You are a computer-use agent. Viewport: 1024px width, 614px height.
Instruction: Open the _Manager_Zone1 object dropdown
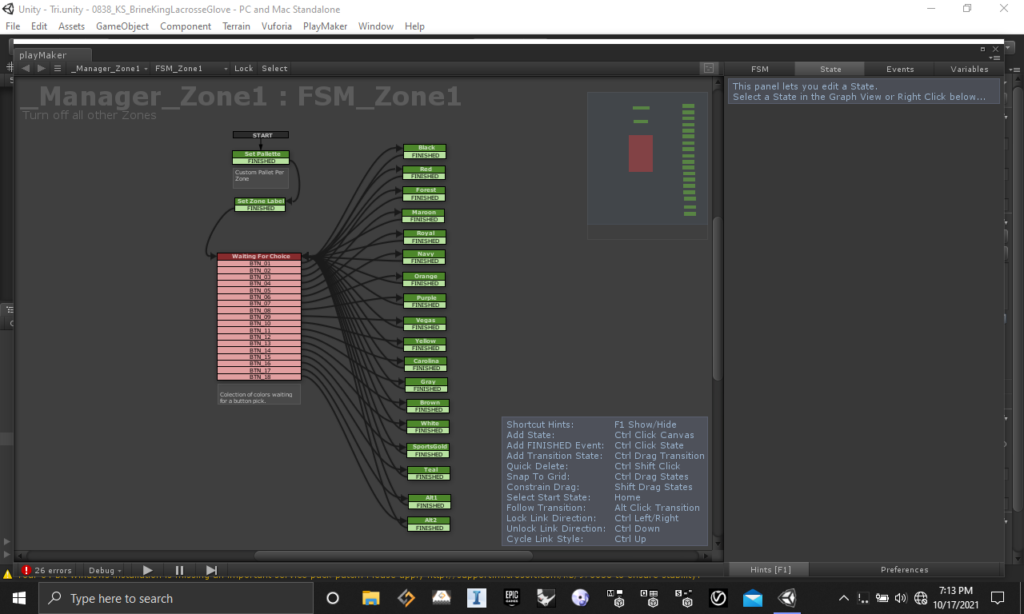coord(109,69)
